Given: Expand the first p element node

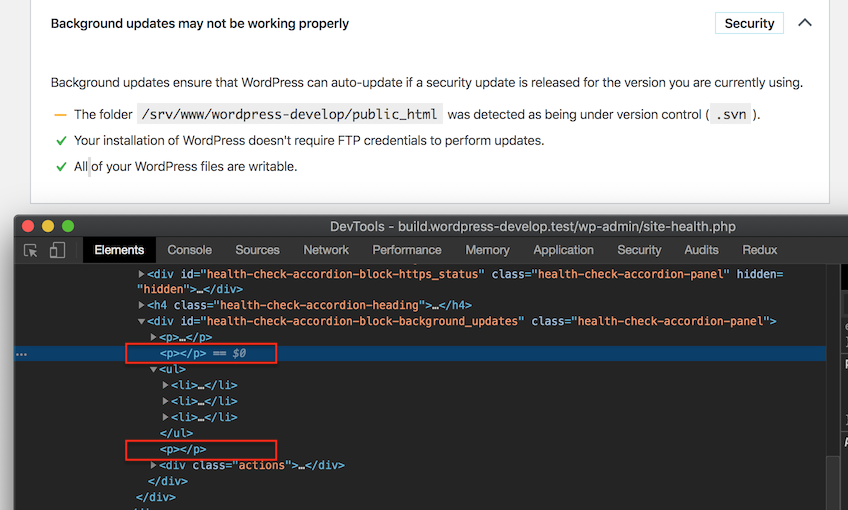Looking at the screenshot, I should [153, 337].
